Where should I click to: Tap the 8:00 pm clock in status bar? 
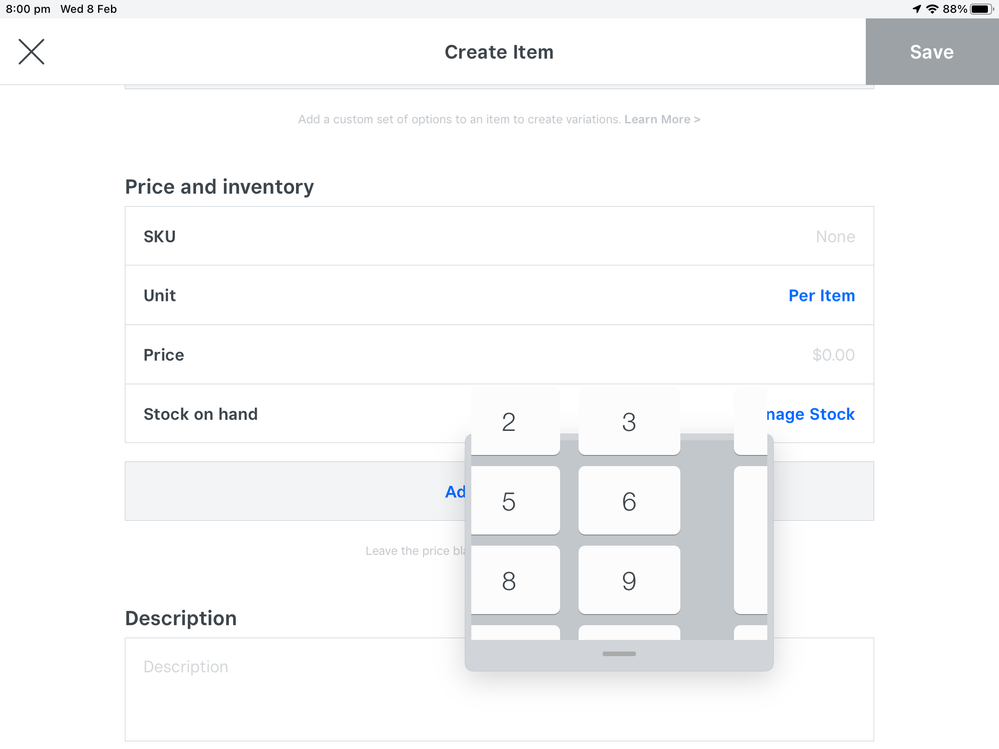pyautogui.click(x=28, y=9)
